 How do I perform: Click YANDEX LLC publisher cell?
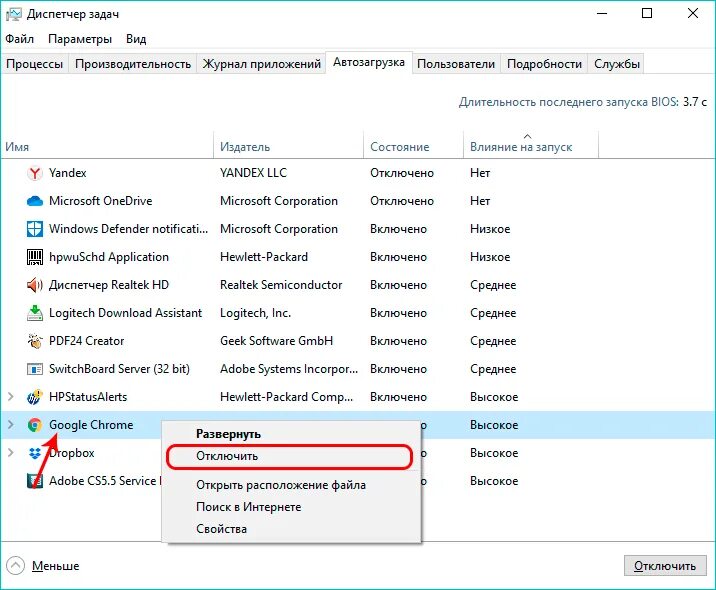pos(253,173)
